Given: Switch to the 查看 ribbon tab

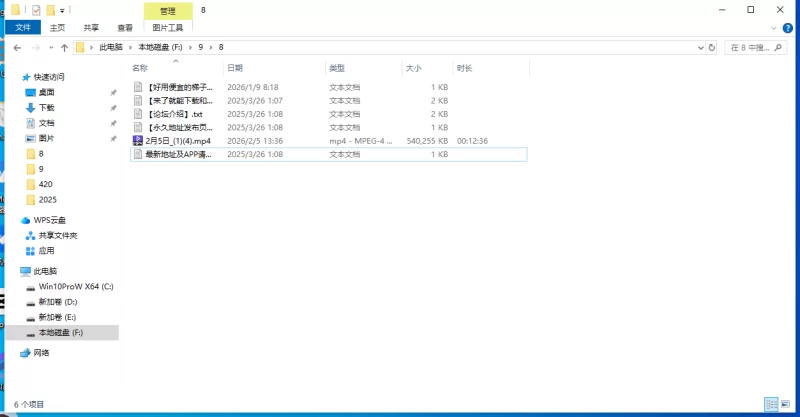Looking at the screenshot, I should (124, 28).
